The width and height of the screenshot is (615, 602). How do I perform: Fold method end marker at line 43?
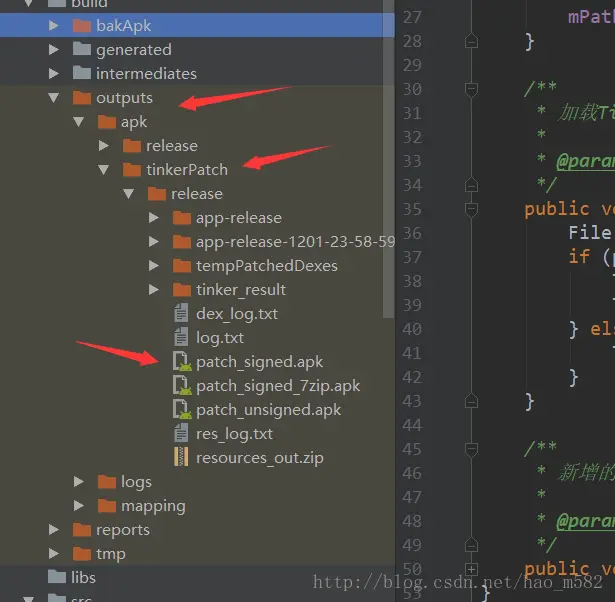point(471,401)
